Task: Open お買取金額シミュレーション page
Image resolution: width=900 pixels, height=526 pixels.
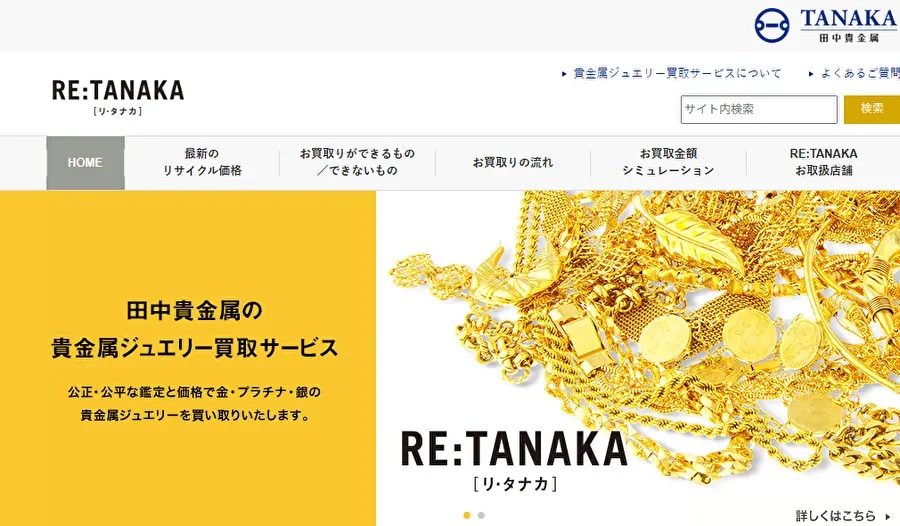Action: 668,162
